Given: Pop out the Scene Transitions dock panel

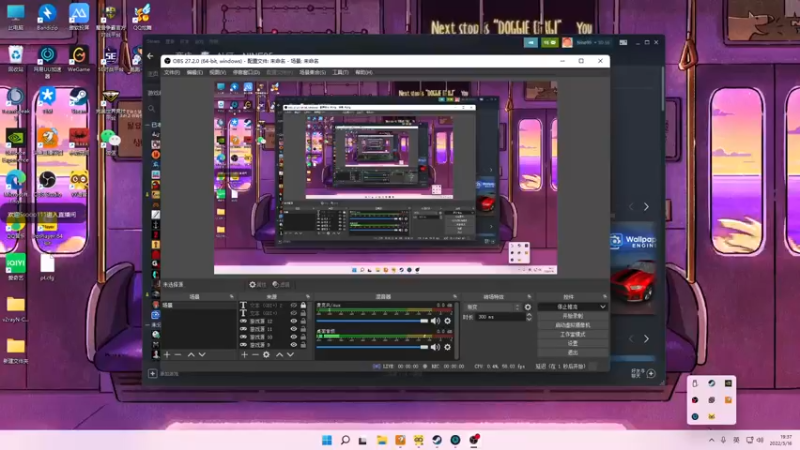Looking at the screenshot, I should (x=529, y=296).
